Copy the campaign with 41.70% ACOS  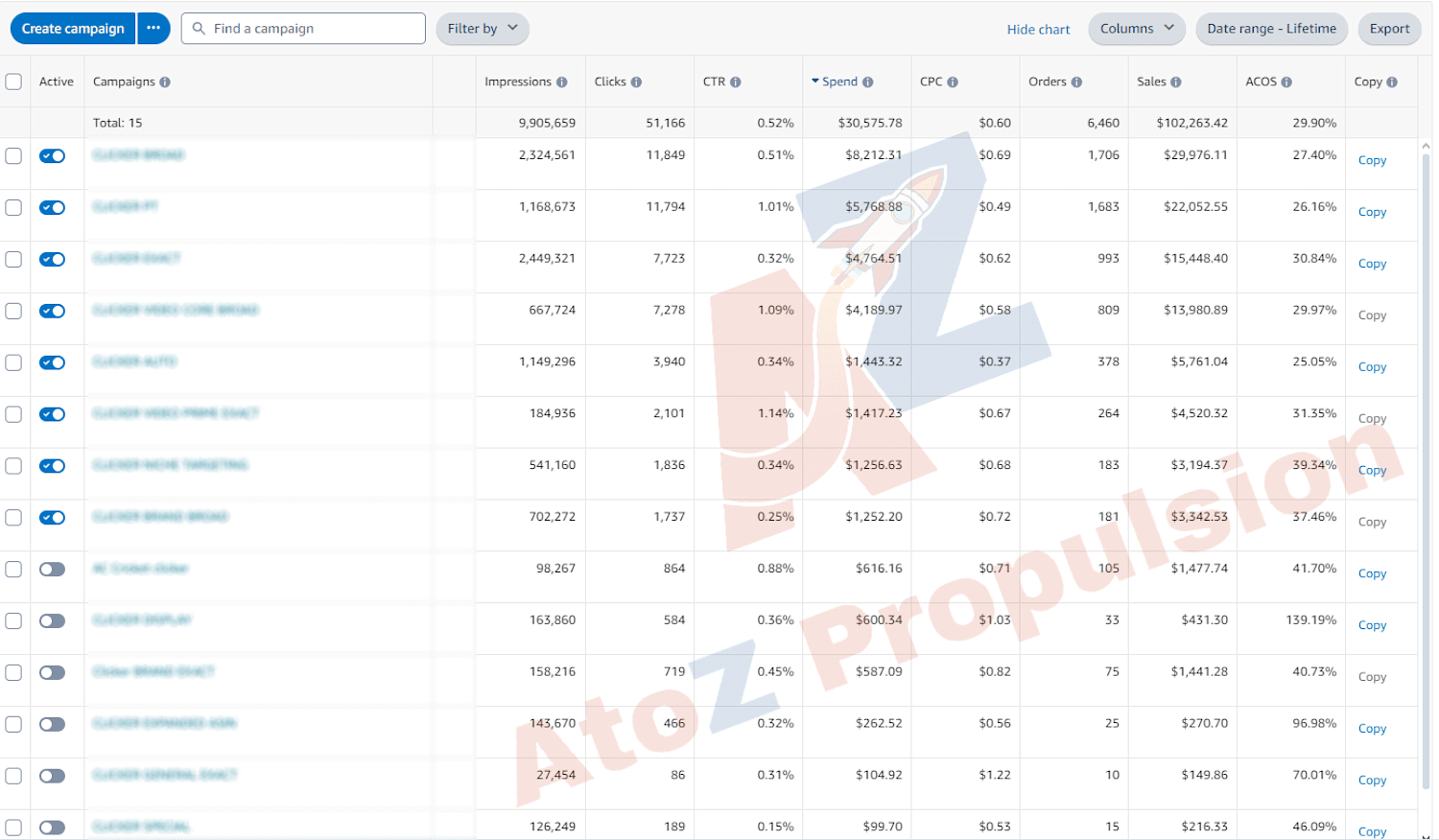click(x=1372, y=573)
